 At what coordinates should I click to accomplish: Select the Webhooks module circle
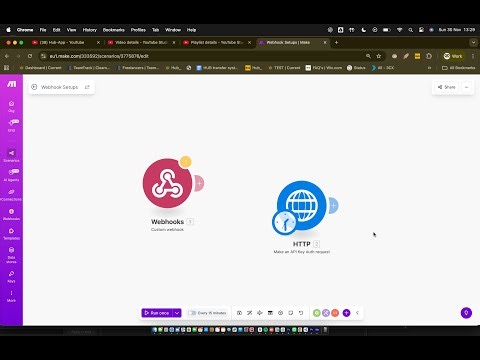[167, 183]
